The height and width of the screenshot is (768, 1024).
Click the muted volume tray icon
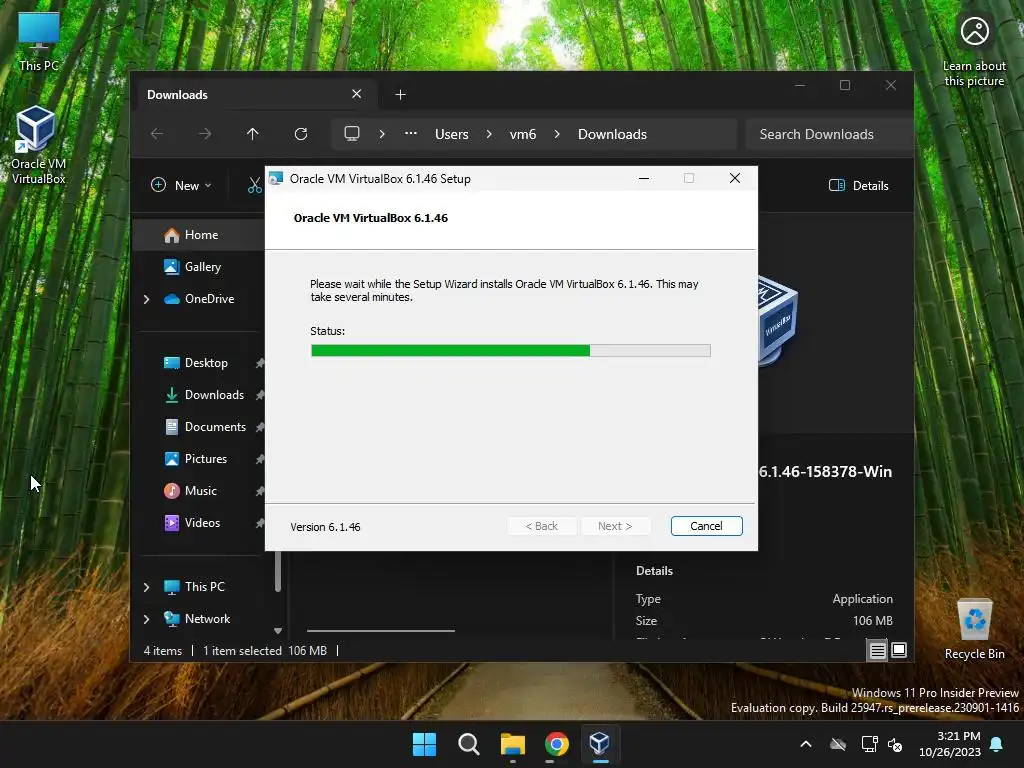[x=895, y=744]
